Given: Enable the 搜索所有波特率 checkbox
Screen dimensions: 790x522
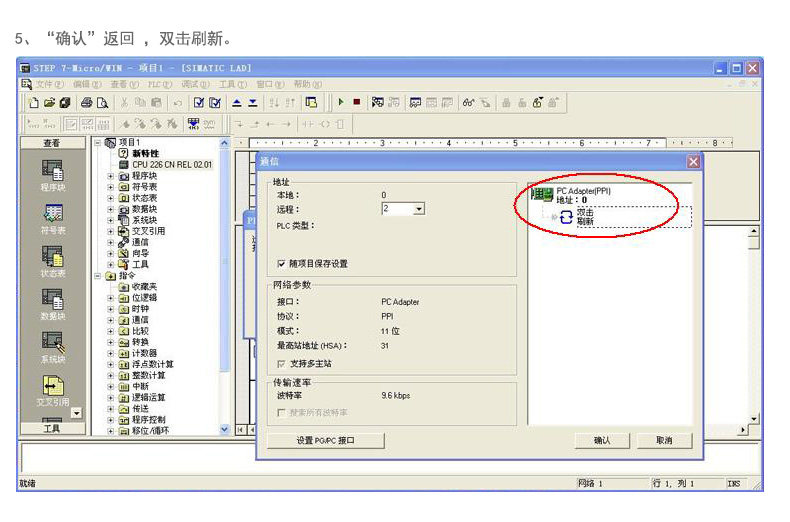Looking at the screenshot, I should point(281,413).
